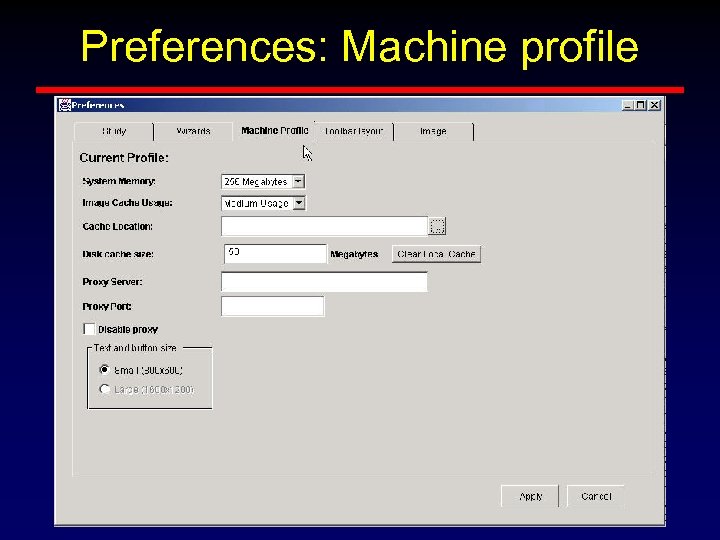This screenshot has height=540, width=720.
Task: Click the Clear Local Cache button
Action: point(436,254)
